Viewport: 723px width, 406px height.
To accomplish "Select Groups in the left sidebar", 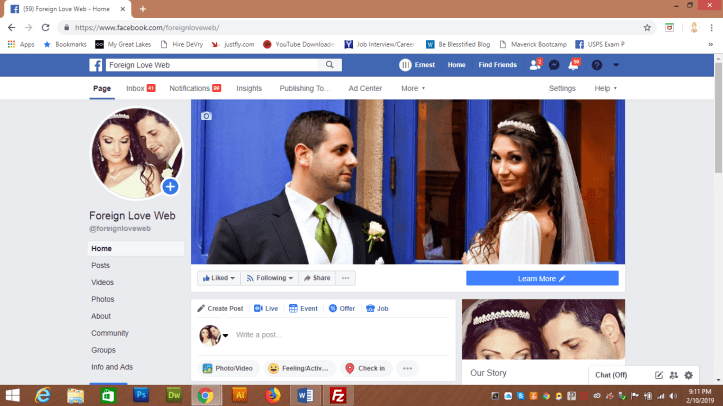I will [x=103, y=350].
